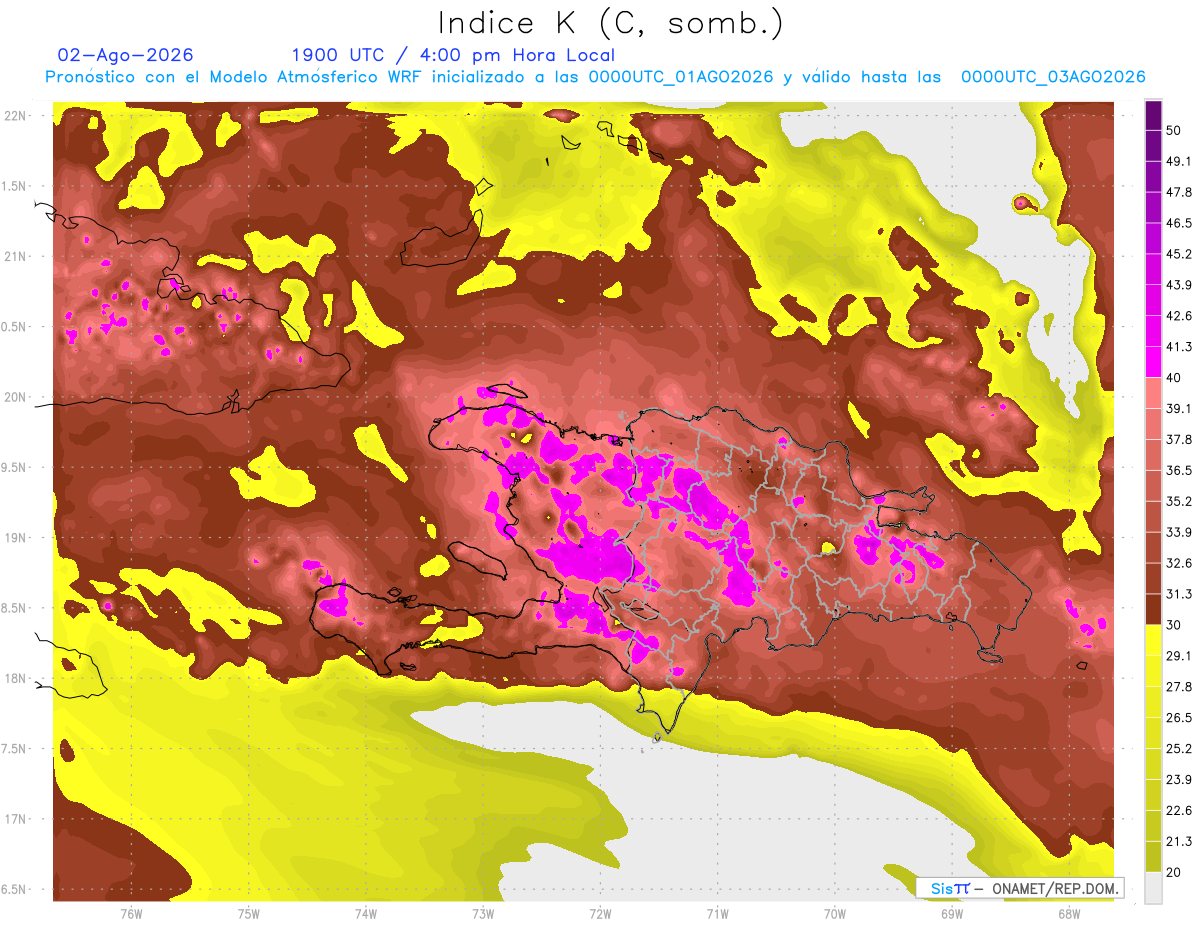Click the valid-until stamp "0000UTC_03AGO2026"
This screenshot has width=1200, height=927.
[x=1053, y=77]
